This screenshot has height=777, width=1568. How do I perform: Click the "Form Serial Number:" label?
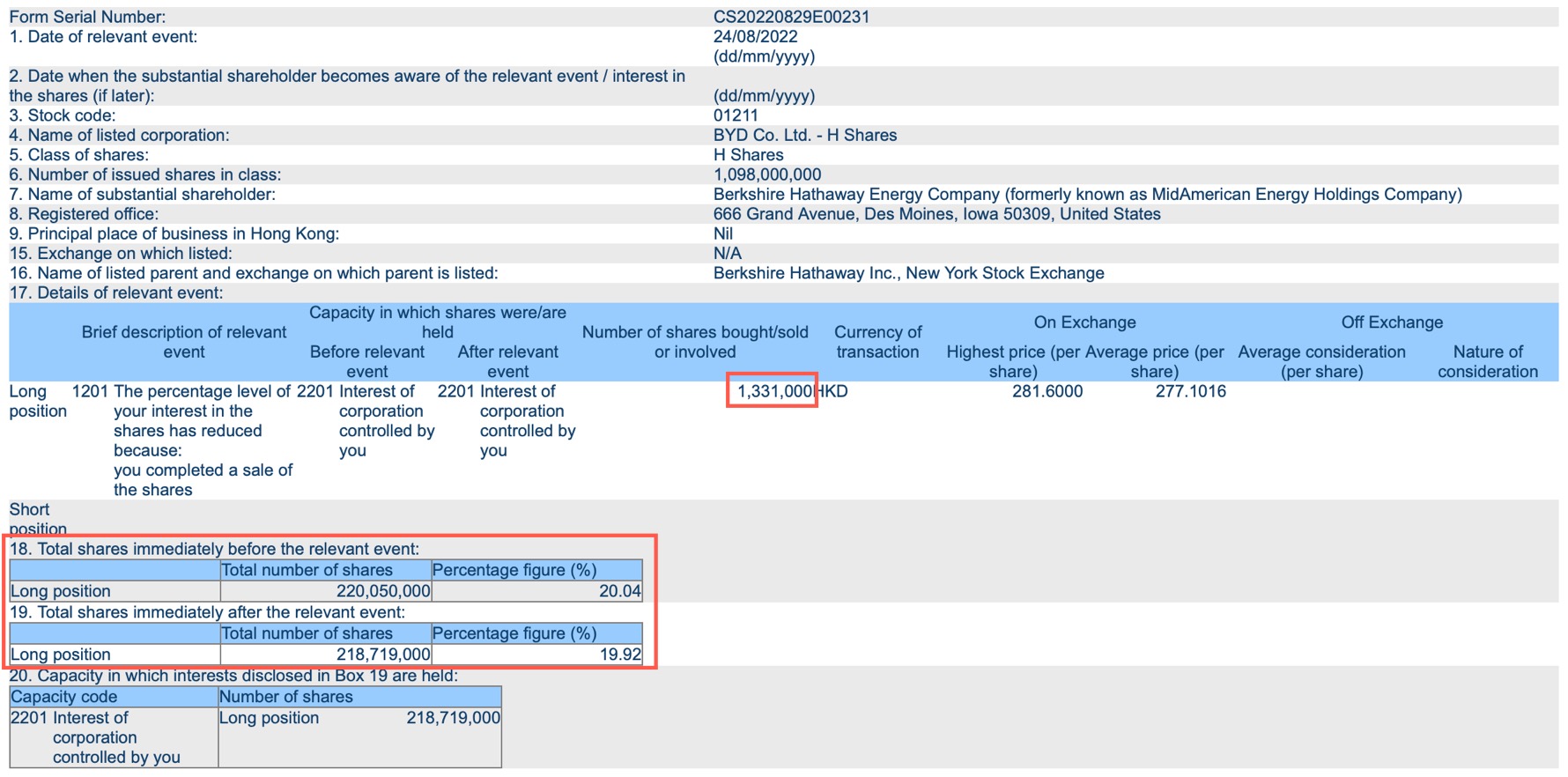87,17
